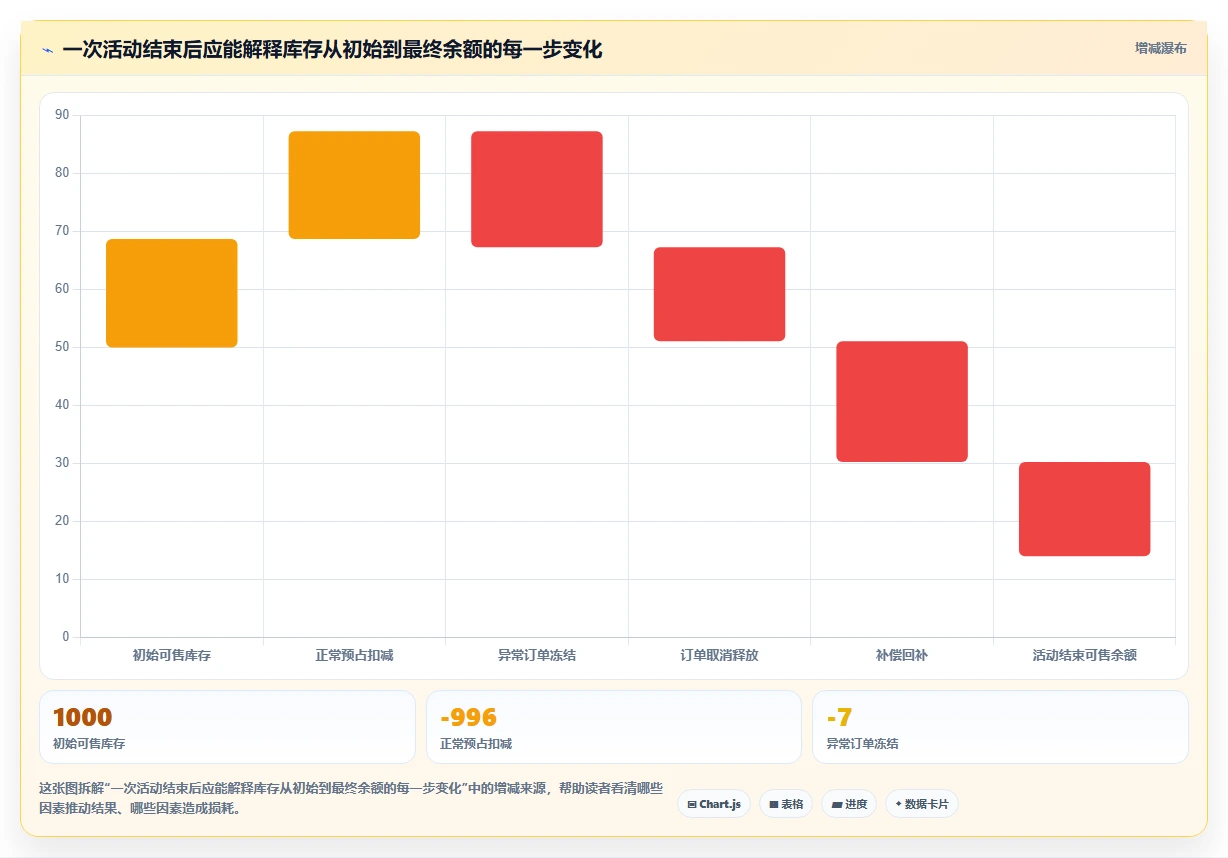The height and width of the screenshot is (858, 1228).
Task: Click the 补偿回补 x-axis label
Action: pyautogui.click(x=902, y=656)
